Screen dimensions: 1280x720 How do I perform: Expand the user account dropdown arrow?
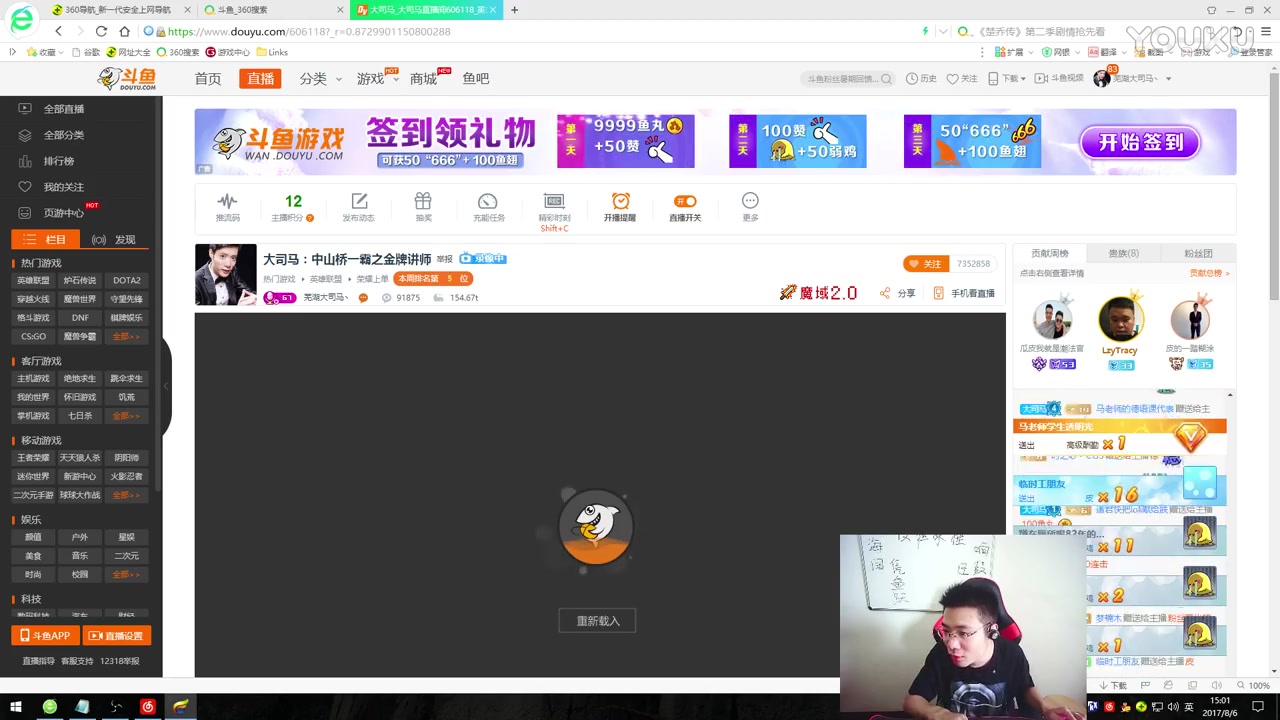click(1168, 79)
